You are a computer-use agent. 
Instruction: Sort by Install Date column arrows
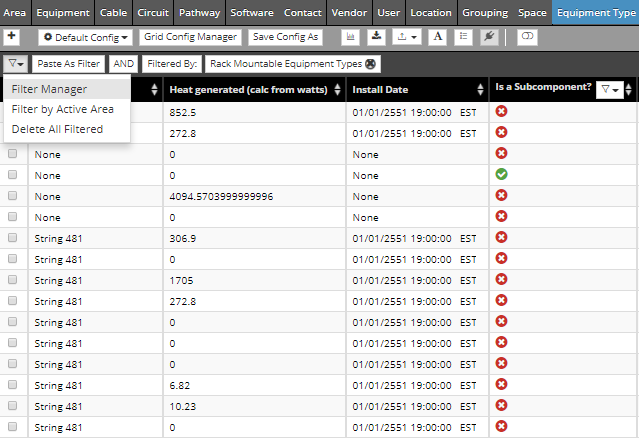pos(480,90)
